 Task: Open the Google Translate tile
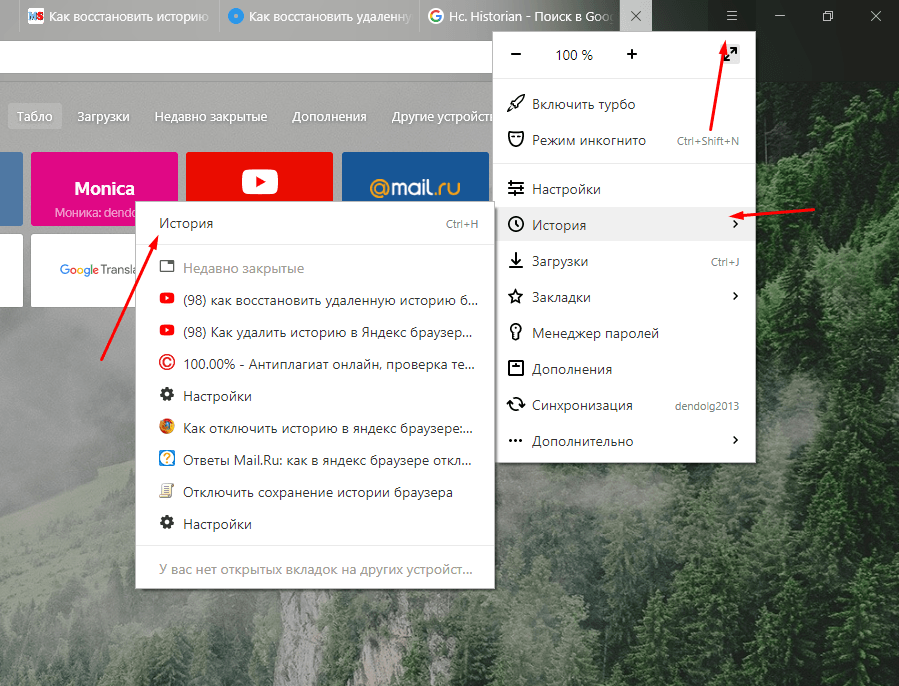pyautogui.click(x=84, y=270)
